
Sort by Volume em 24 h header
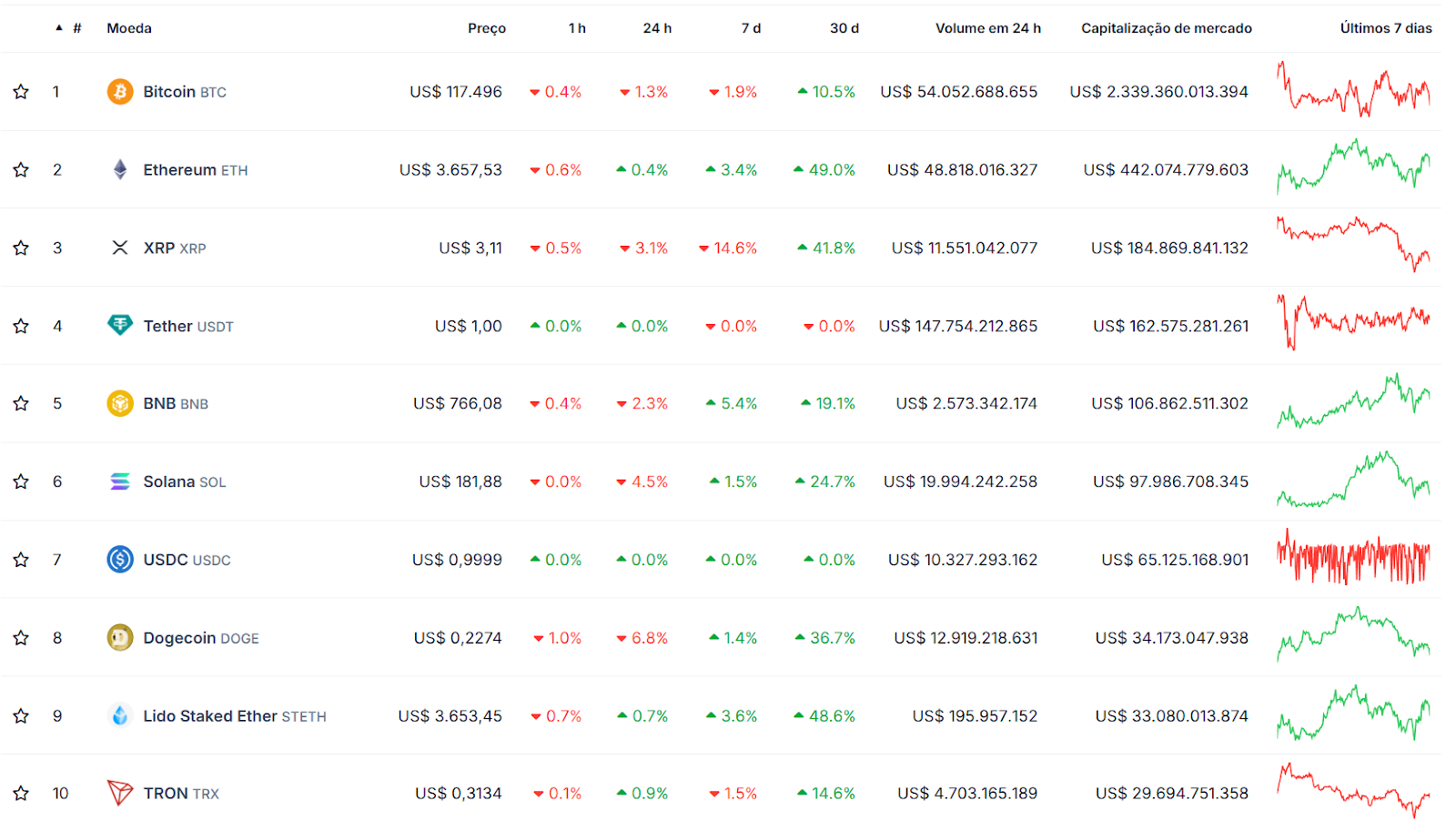(x=988, y=28)
